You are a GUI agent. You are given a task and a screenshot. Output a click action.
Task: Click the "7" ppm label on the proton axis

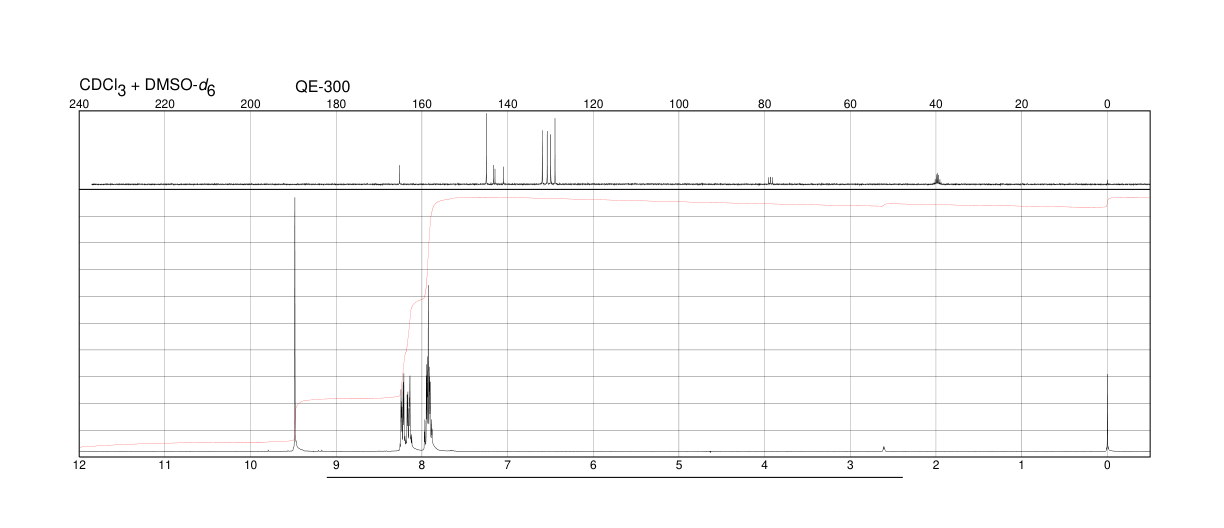507,466
